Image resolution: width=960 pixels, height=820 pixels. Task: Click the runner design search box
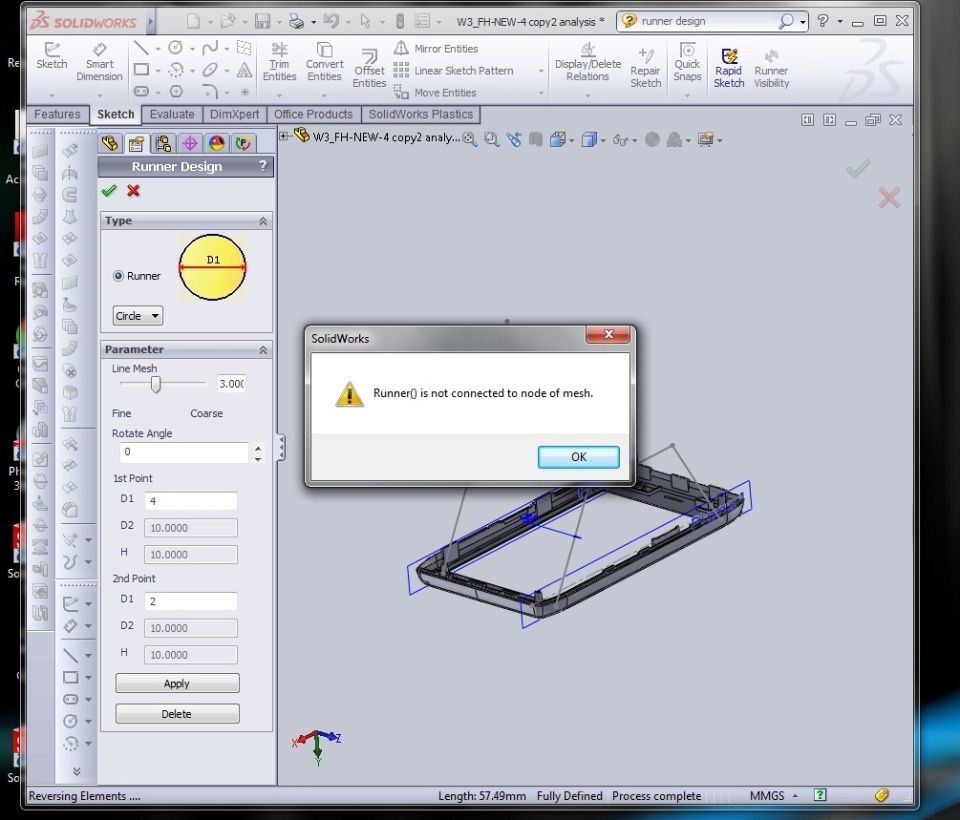tap(707, 21)
